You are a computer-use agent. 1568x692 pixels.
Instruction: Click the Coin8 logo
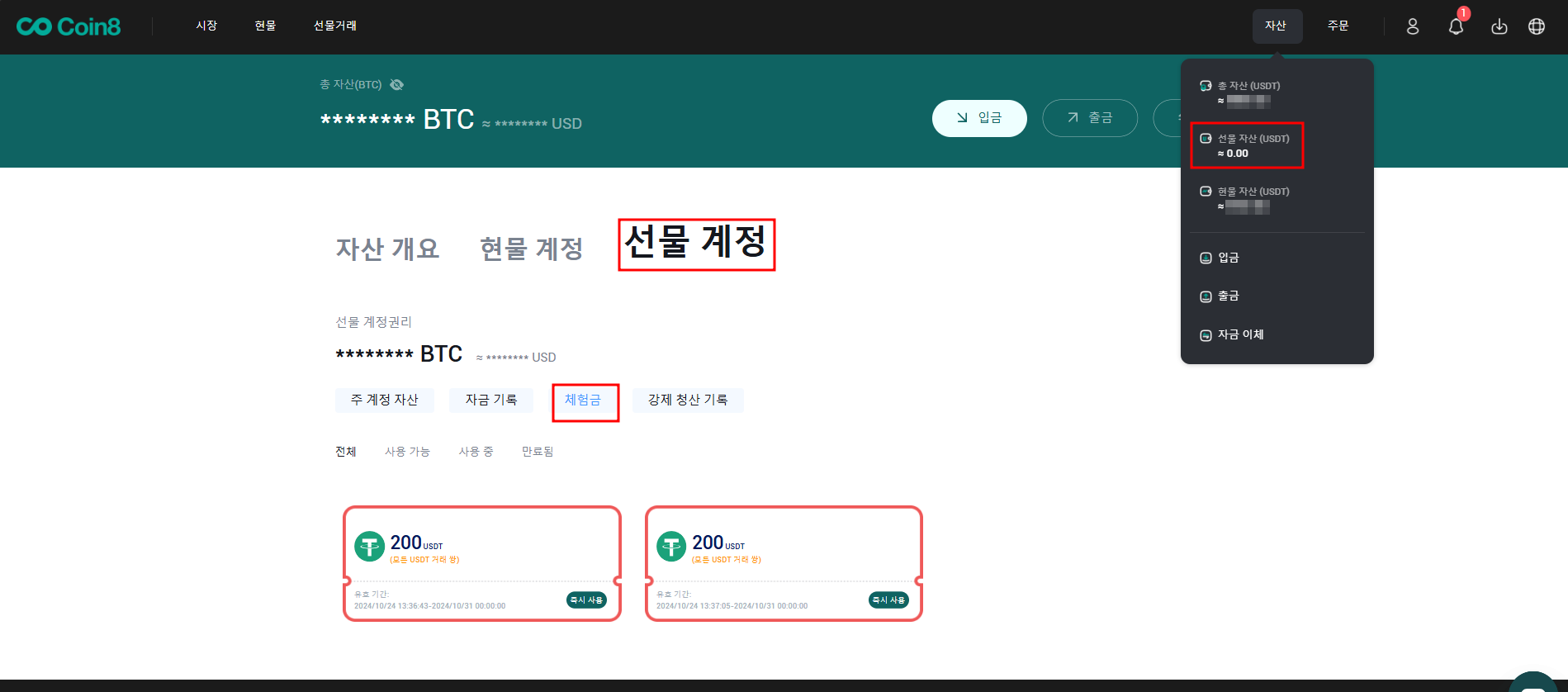(69, 27)
